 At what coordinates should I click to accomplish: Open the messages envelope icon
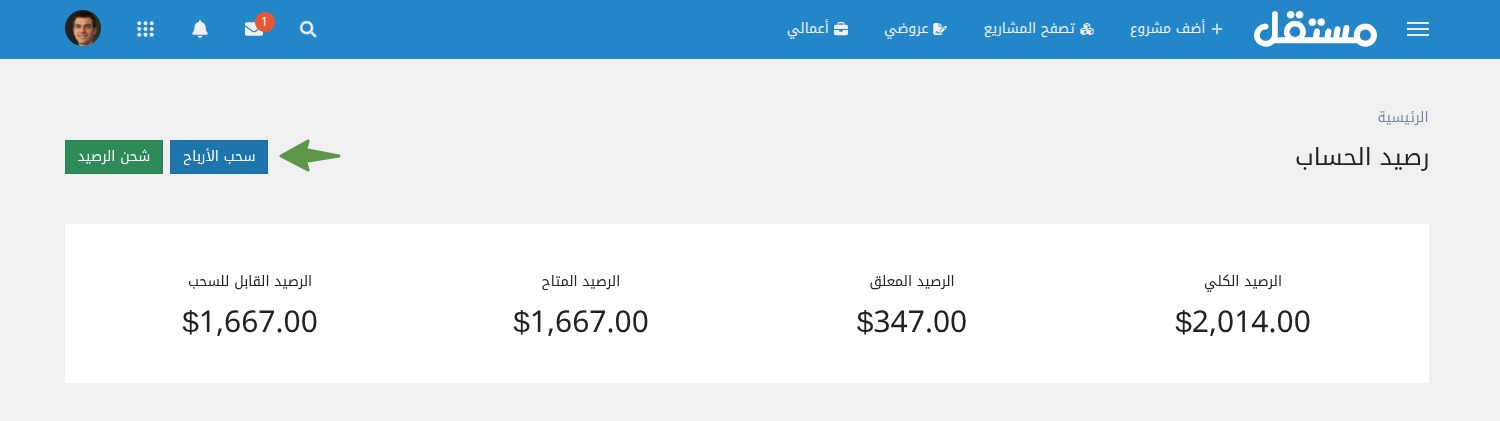pos(254,29)
